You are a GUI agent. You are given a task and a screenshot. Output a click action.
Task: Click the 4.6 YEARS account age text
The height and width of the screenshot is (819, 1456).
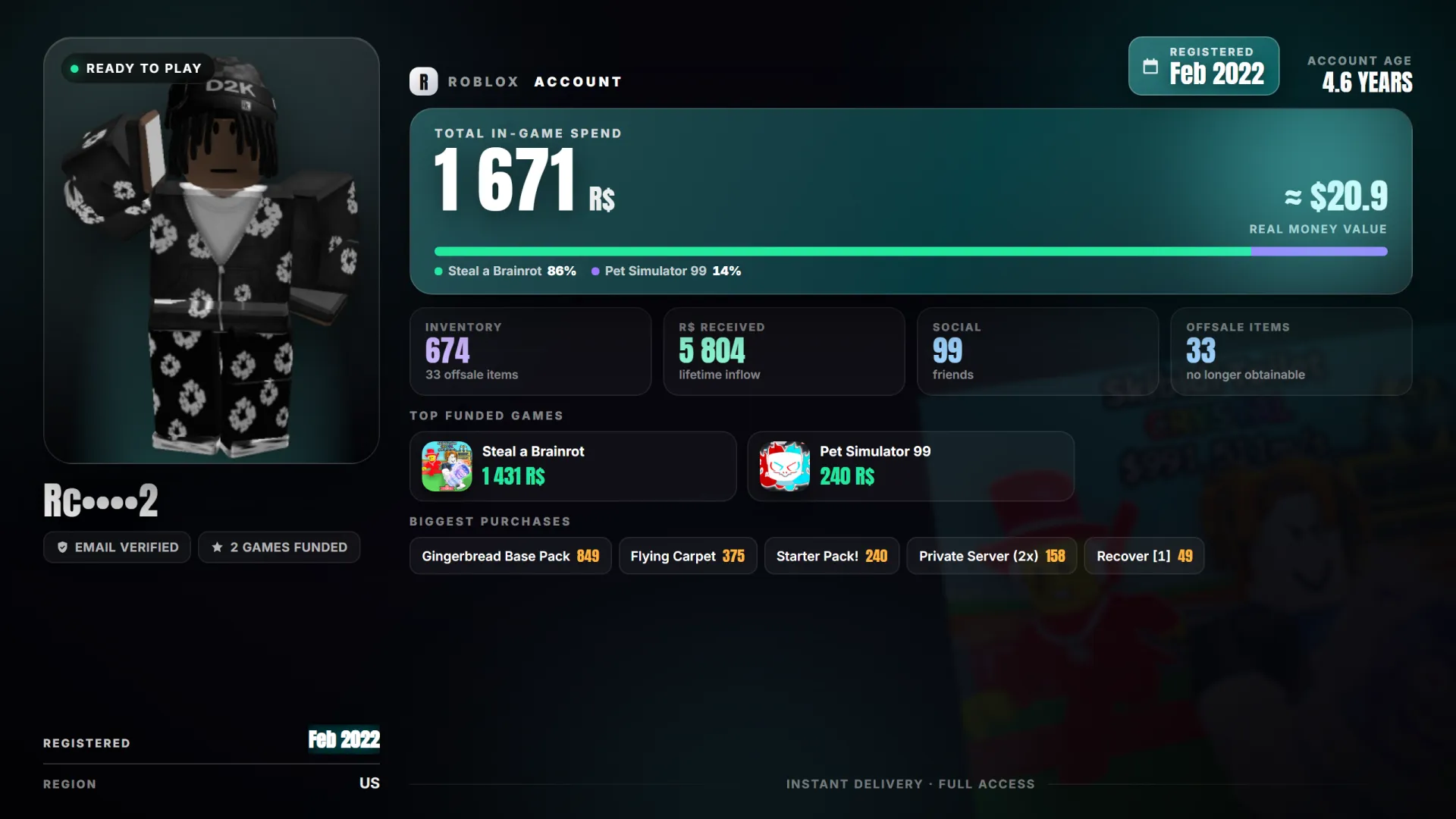pos(1367,82)
